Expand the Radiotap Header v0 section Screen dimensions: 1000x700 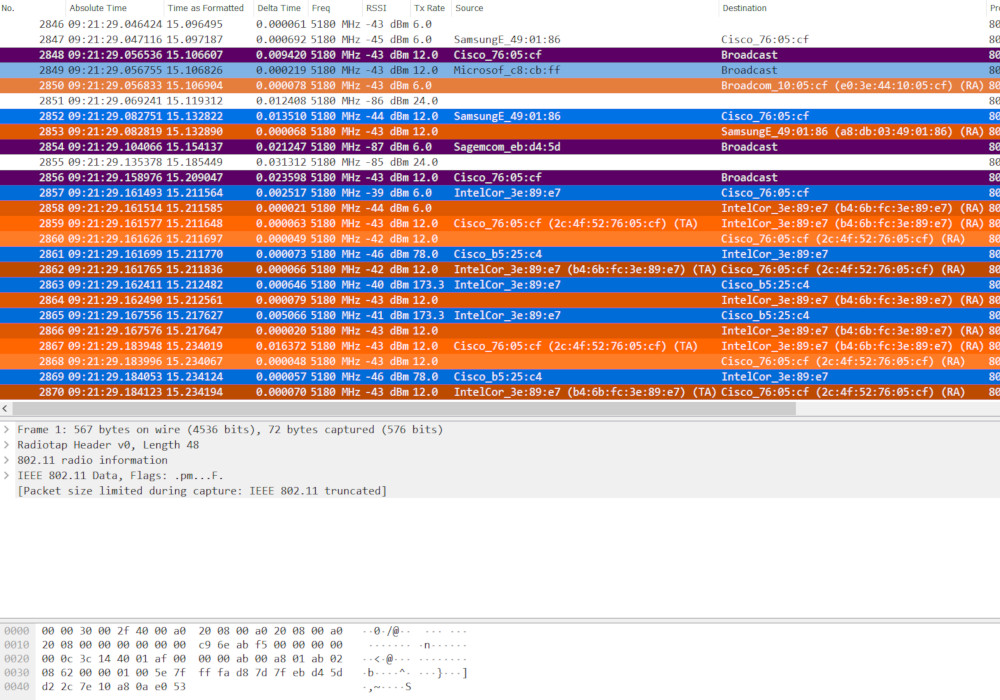pos(7,444)
